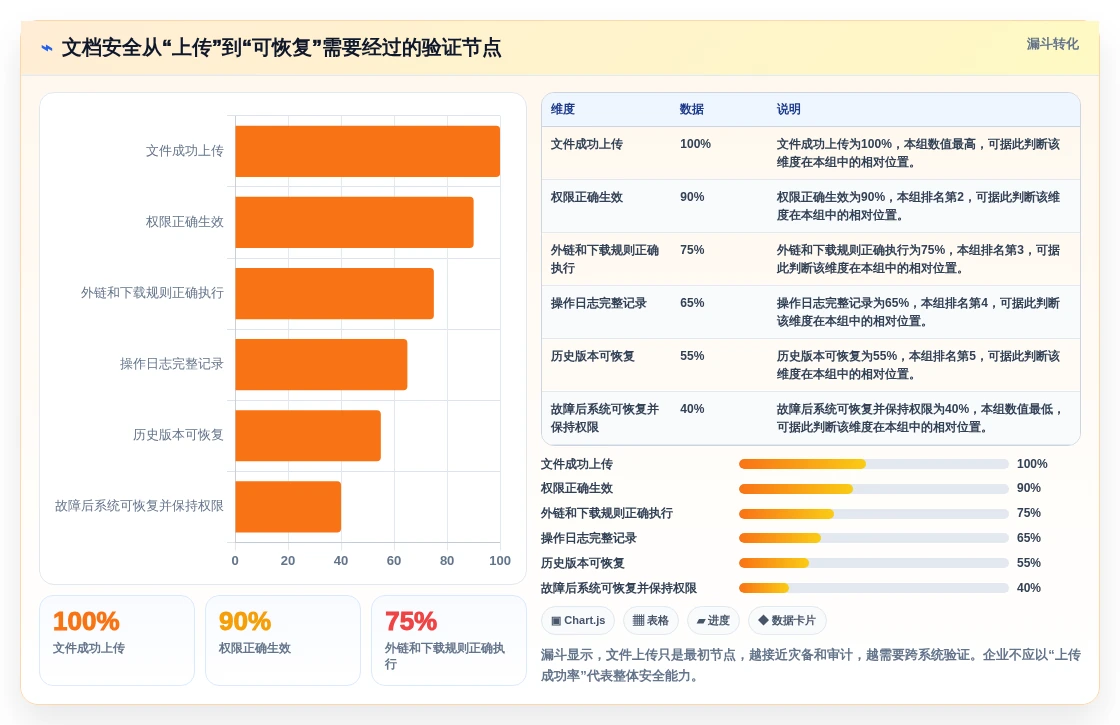Image resolution: width=1120 pixels, height=725 pixels.
Task: Click the 文件成功上传 chart bar
Action: click(367, 151)
